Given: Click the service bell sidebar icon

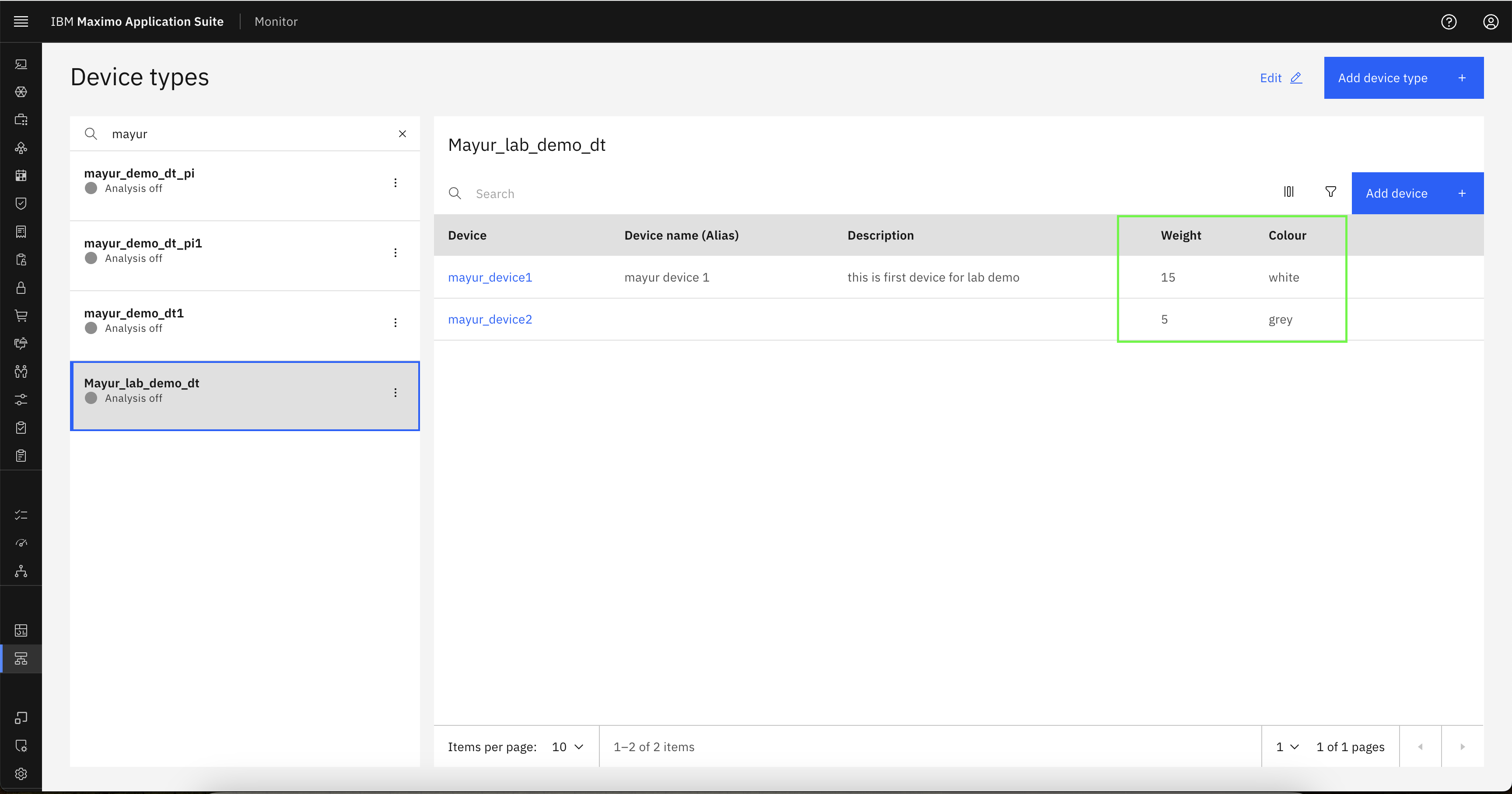Looking at the screenshot, I should (21, 344).
